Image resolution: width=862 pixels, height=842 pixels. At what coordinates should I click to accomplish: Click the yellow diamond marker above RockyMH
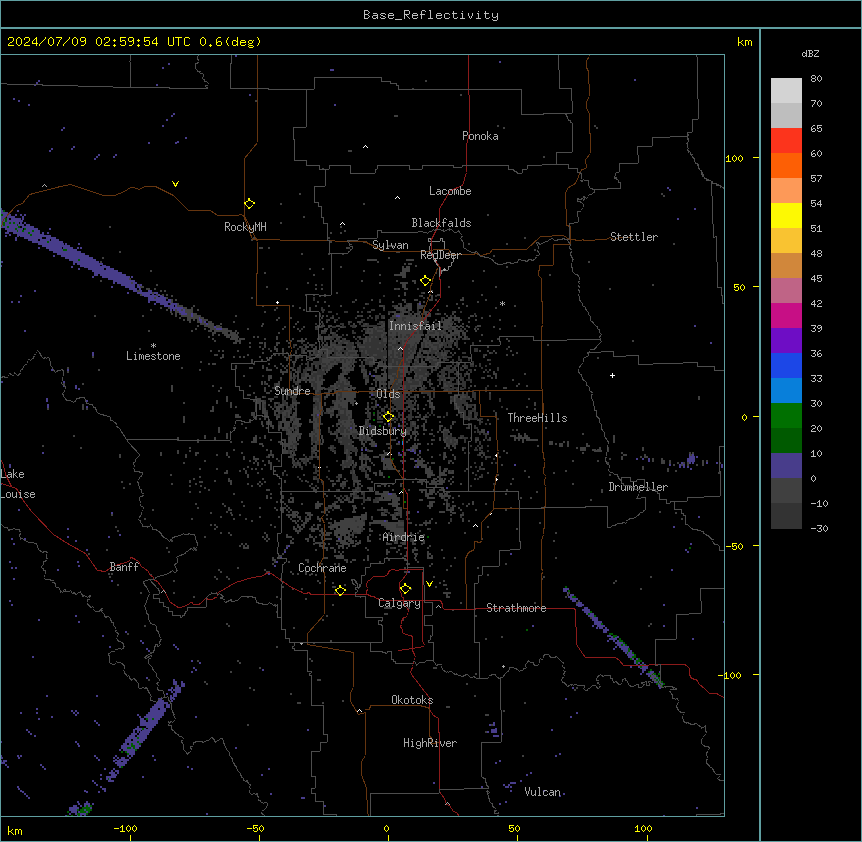click(x=250, y=204)
